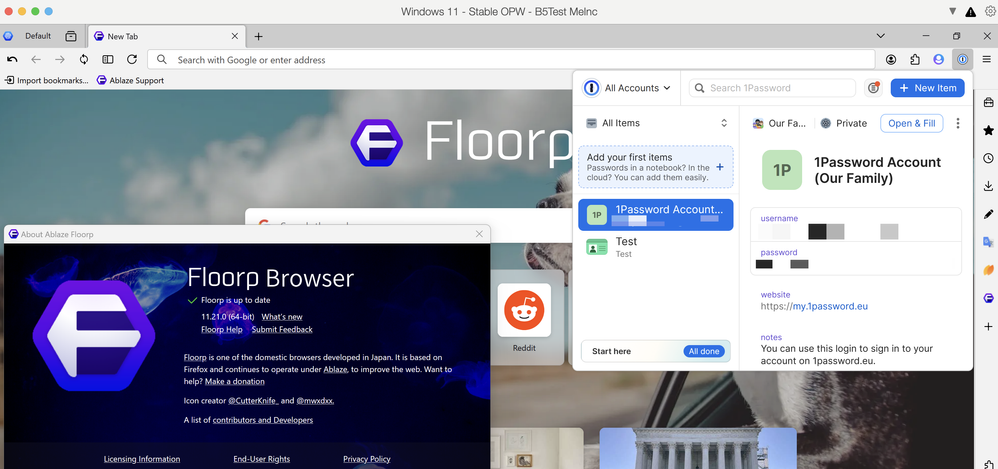Open the three-dot item options menu
998x469 pixels.
[958, 124]
